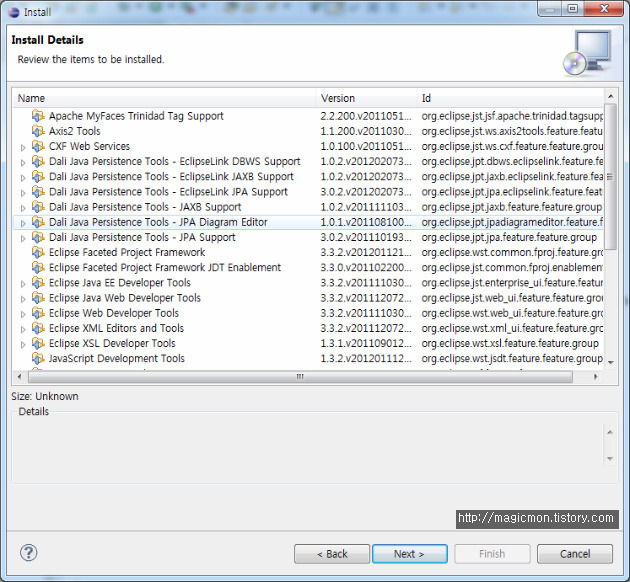The height and width of the screenshot is (582, 630).
Task: Click the list scroll up arrow
Action: (610, 96)
